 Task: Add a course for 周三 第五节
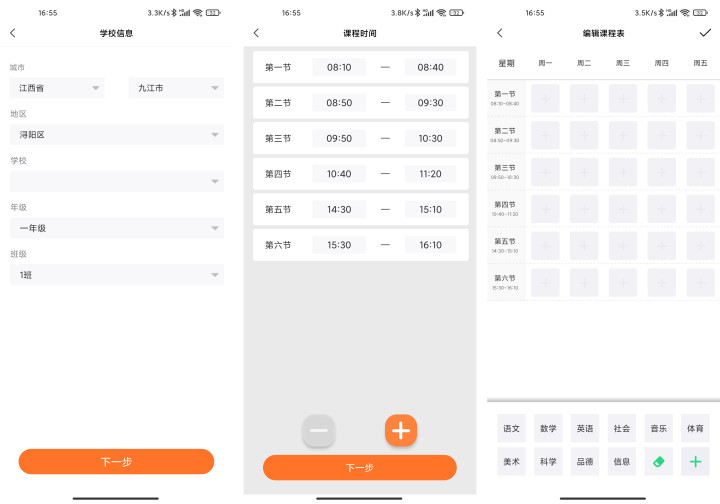point(623,246)
